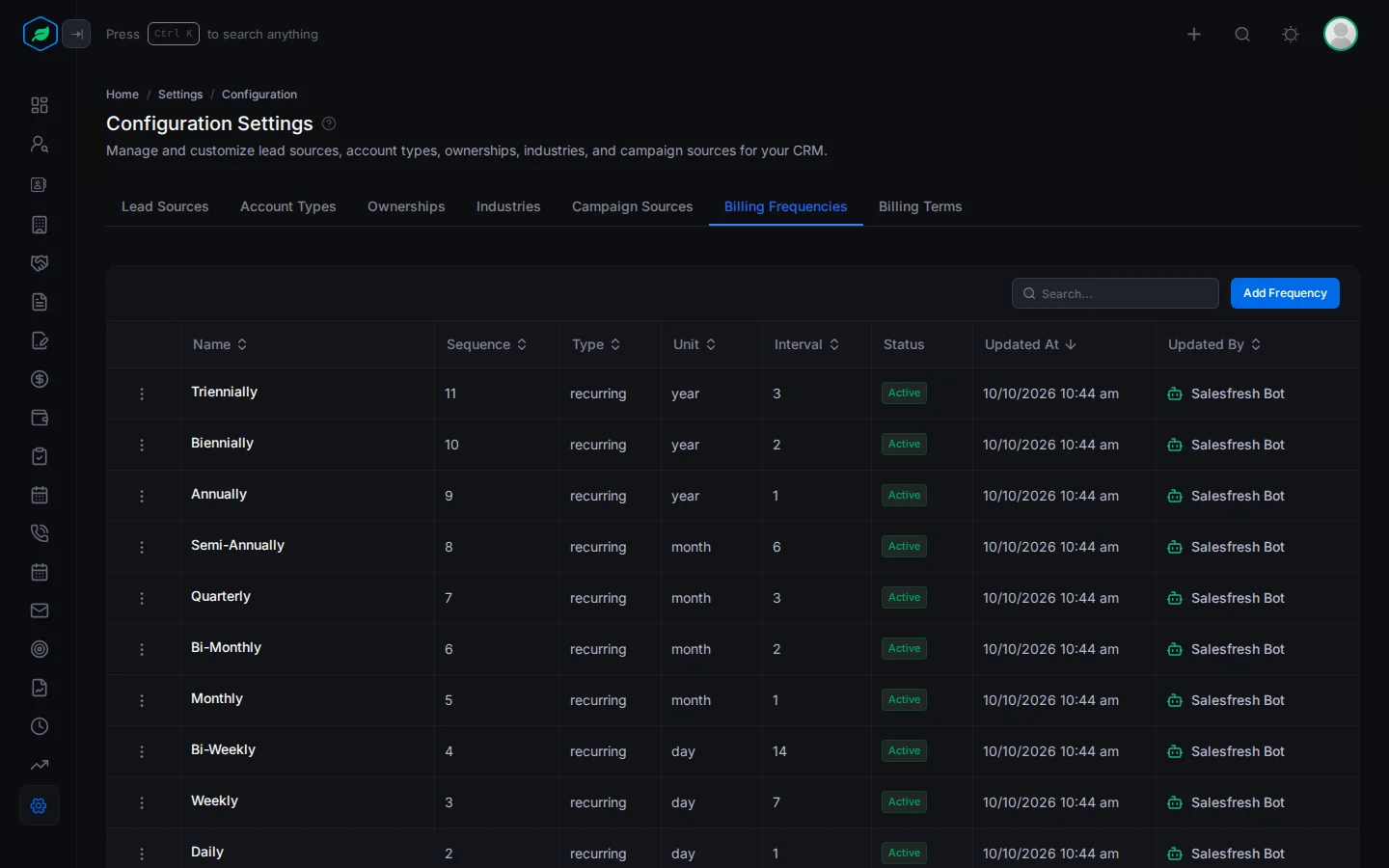Open the accounts building sidebar icon

[x=40, y=225]
